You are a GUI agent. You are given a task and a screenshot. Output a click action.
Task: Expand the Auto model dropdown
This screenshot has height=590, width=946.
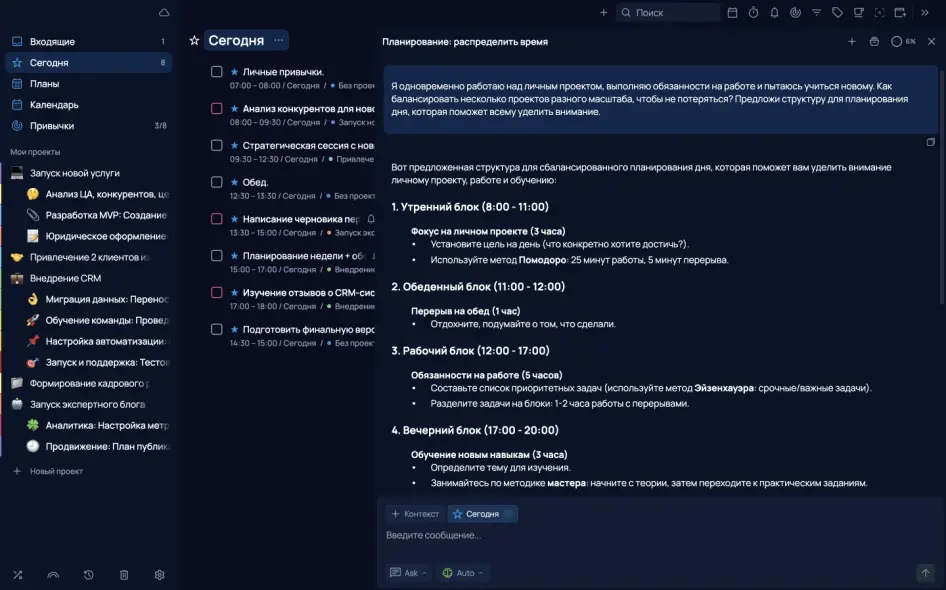pyautogui.click(x=464, y=573)
